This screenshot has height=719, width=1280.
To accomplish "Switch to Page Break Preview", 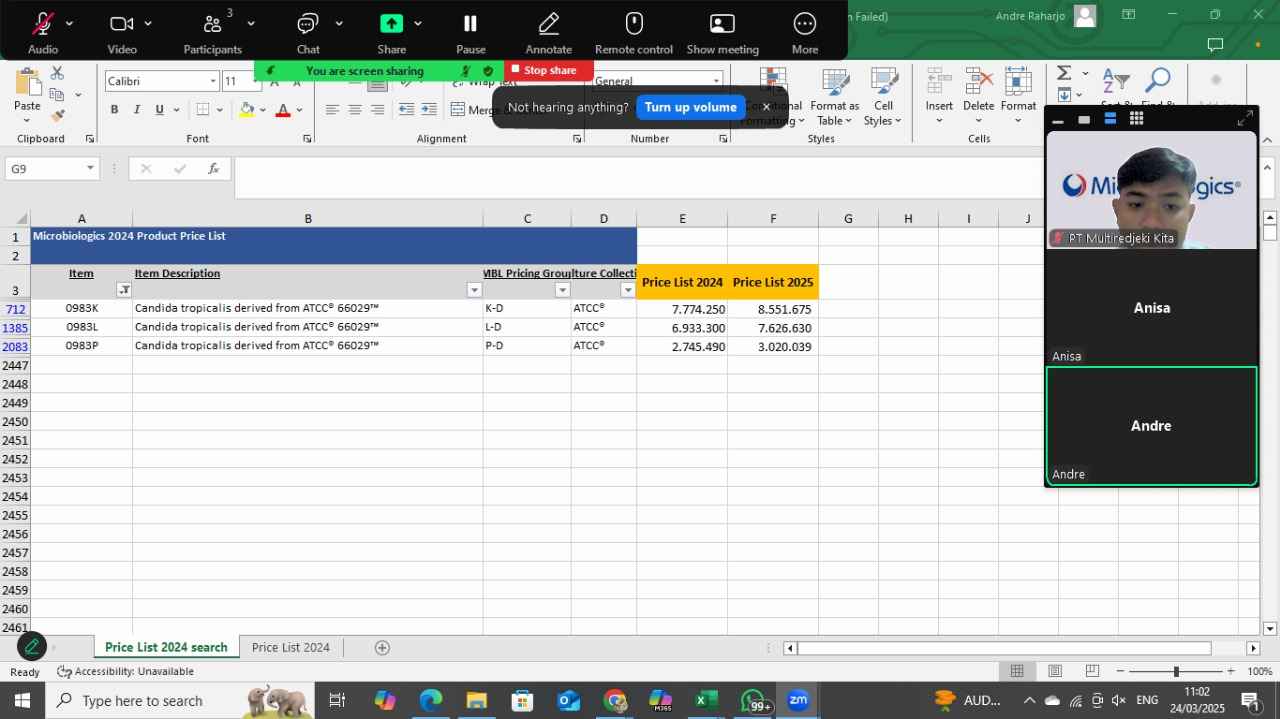I will click(1092, 671).
